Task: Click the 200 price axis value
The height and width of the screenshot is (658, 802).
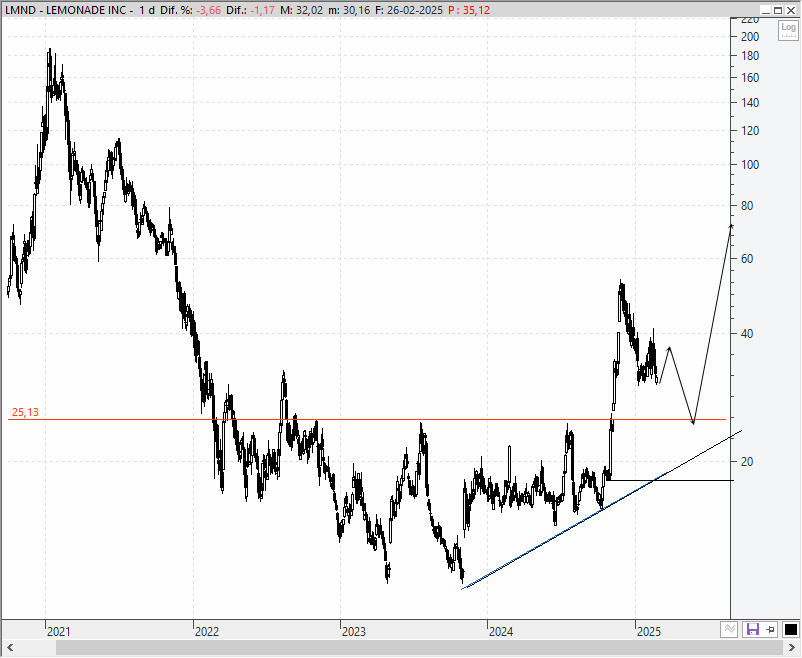Action: pos(750,37)
